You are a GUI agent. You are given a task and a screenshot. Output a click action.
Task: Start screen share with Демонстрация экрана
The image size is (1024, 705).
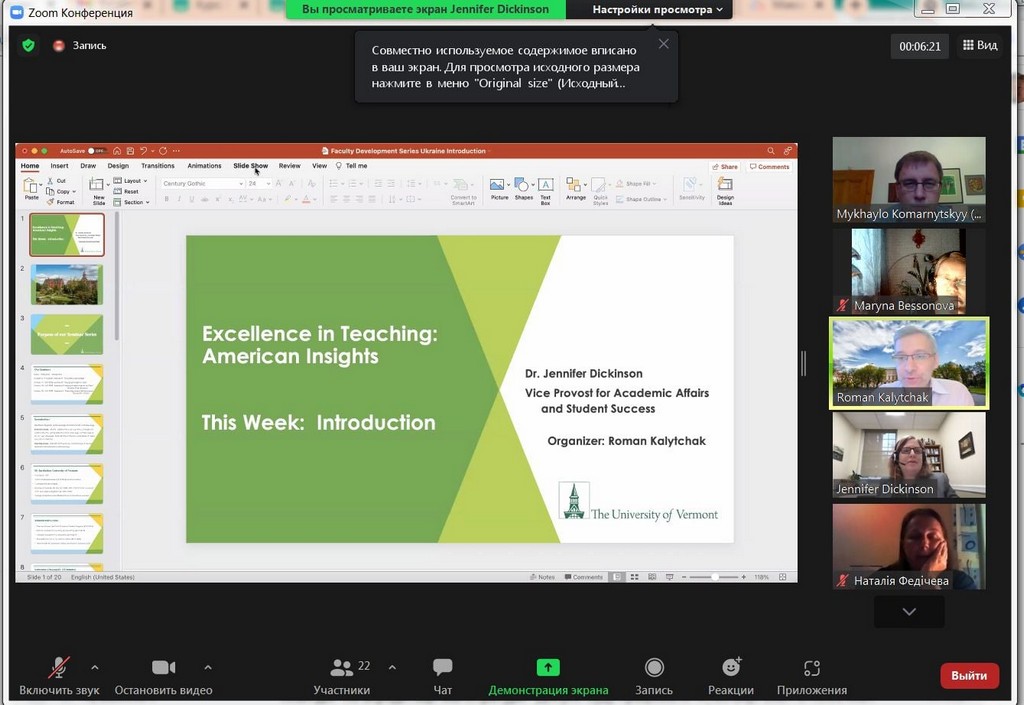(547, 675)
